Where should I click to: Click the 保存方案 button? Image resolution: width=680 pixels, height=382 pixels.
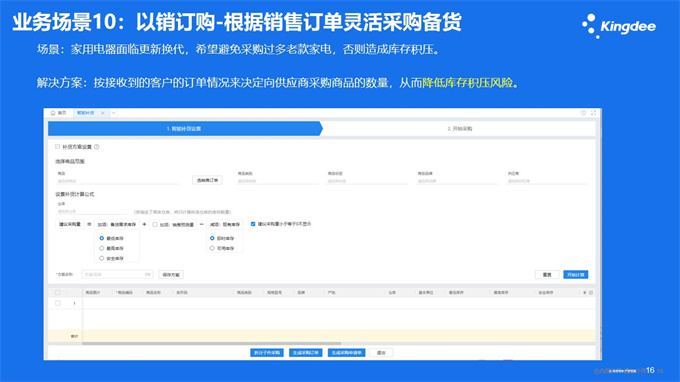click(x=171, y=274)
